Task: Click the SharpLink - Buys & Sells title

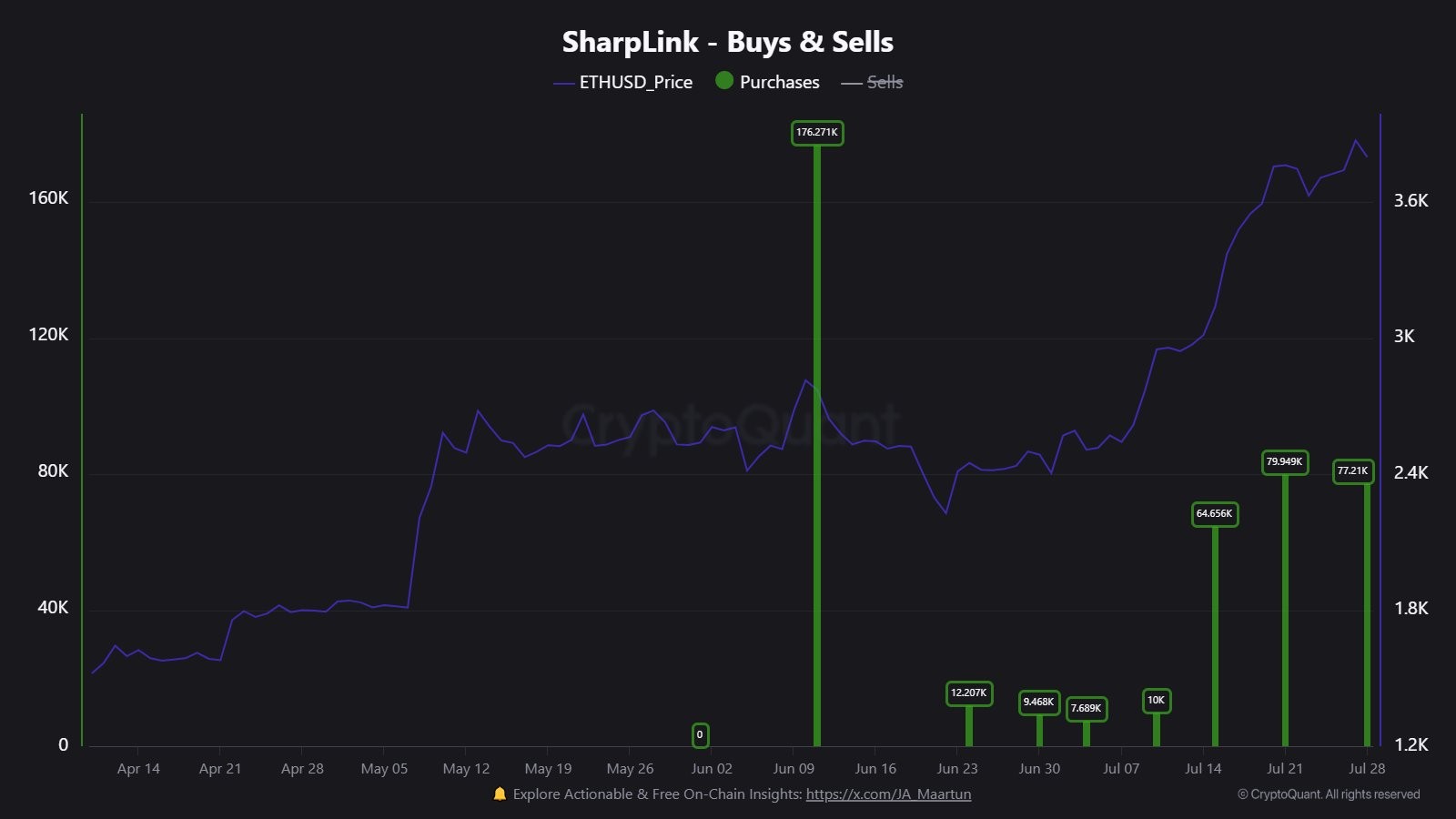Action: coord(727,42)
